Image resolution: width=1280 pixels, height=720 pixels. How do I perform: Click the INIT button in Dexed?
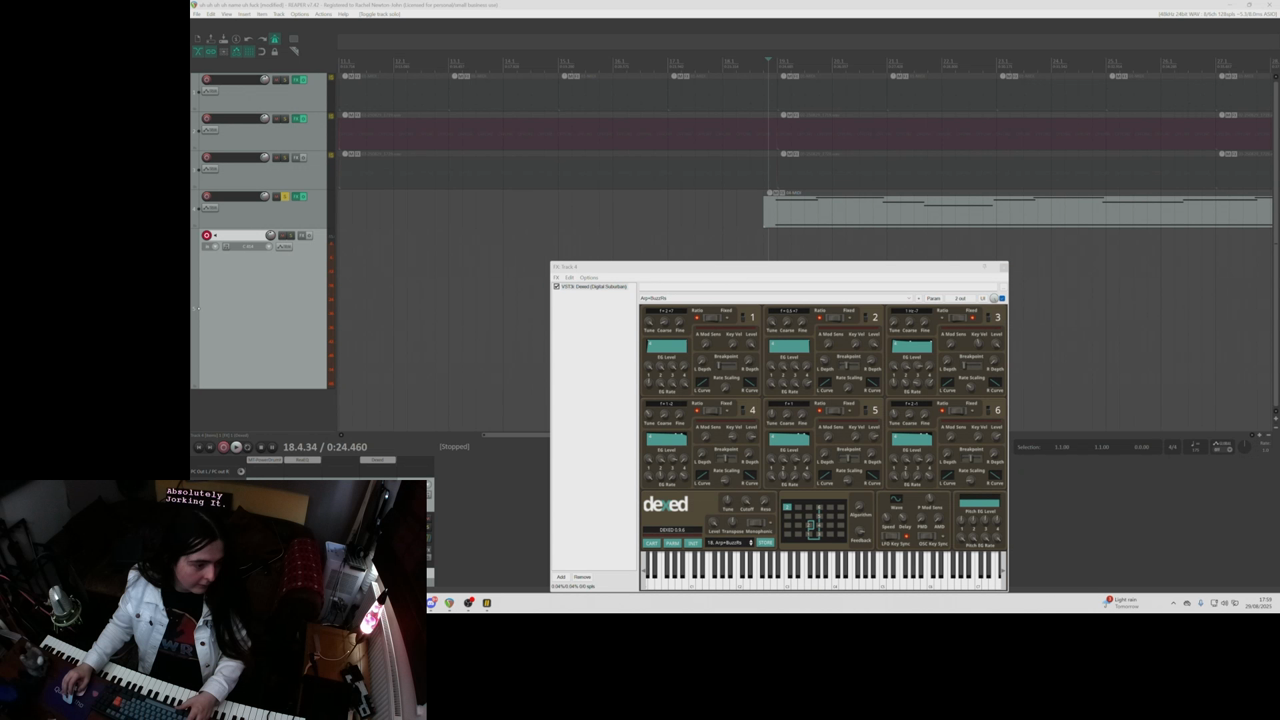(x=693, y=543)
